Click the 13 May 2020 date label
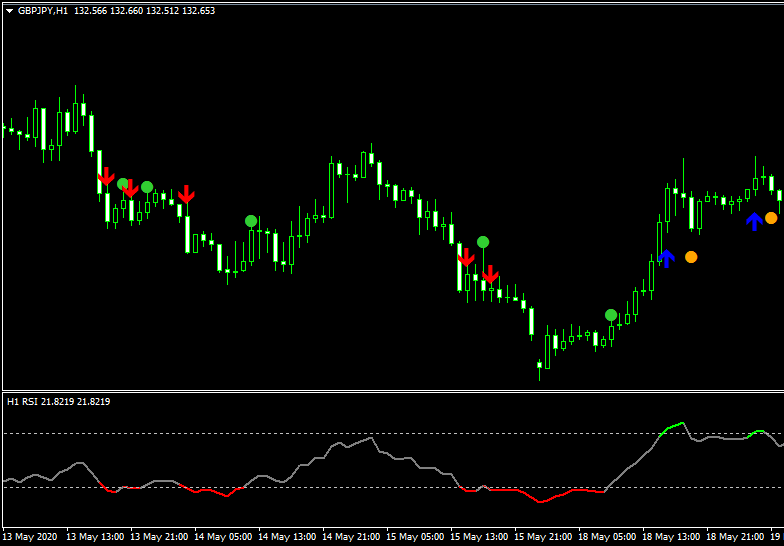Viewport: 784px width, 546px height. tap(31, 537)
